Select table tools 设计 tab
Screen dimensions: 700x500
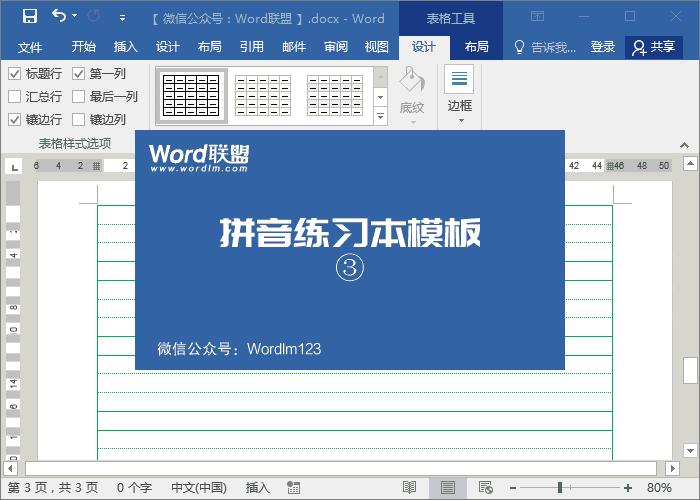pyautogui.click(x=424, y=47)
